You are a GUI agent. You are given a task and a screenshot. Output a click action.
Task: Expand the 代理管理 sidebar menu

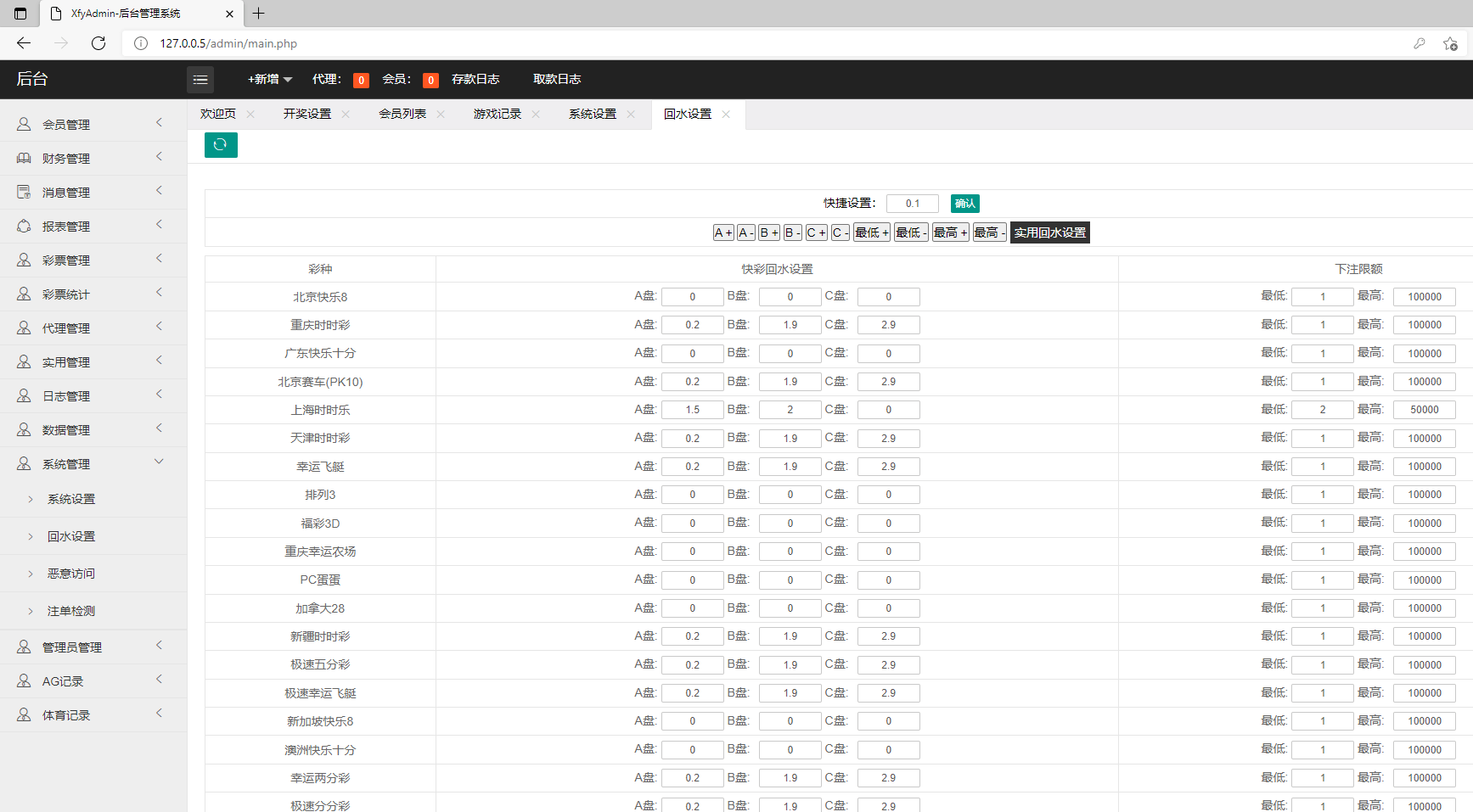pyautogui.click(x=93, y=328)
